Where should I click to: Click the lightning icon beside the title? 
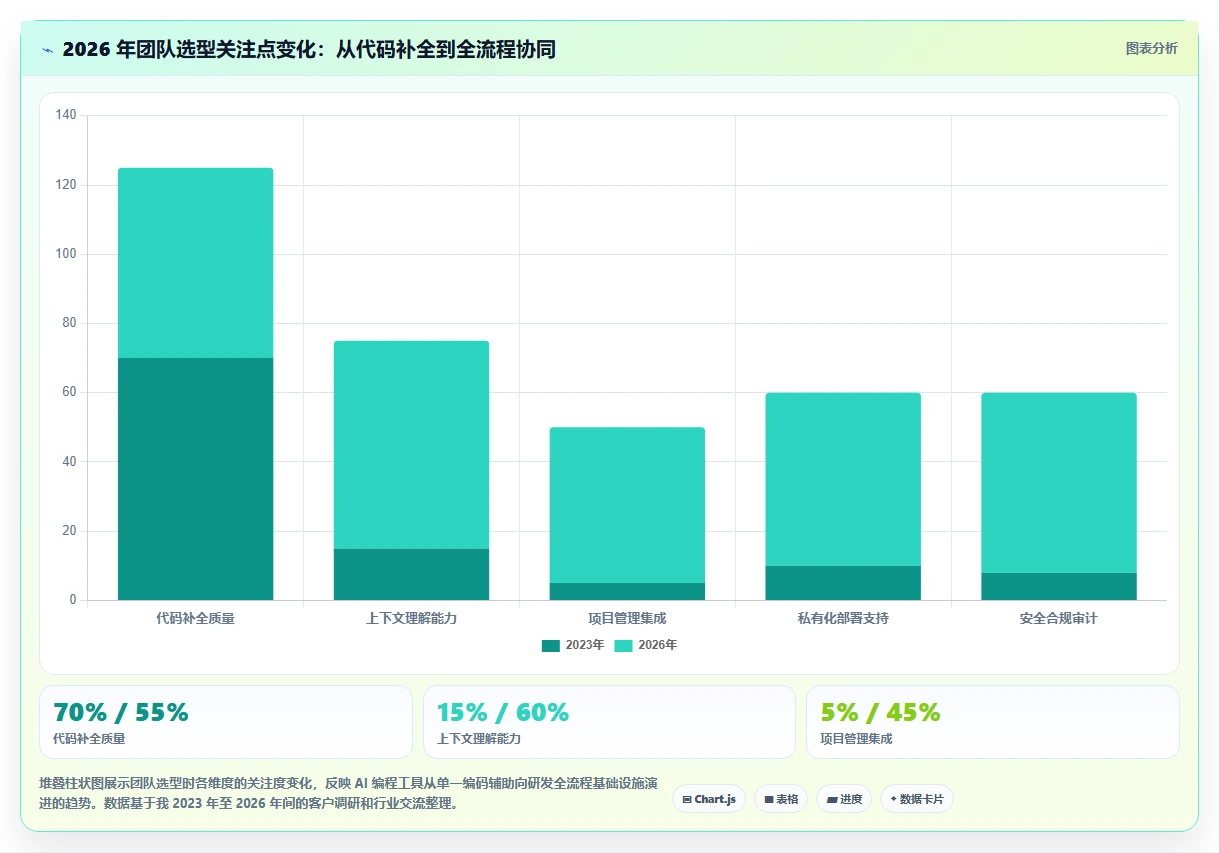click(x=47, y=49)
